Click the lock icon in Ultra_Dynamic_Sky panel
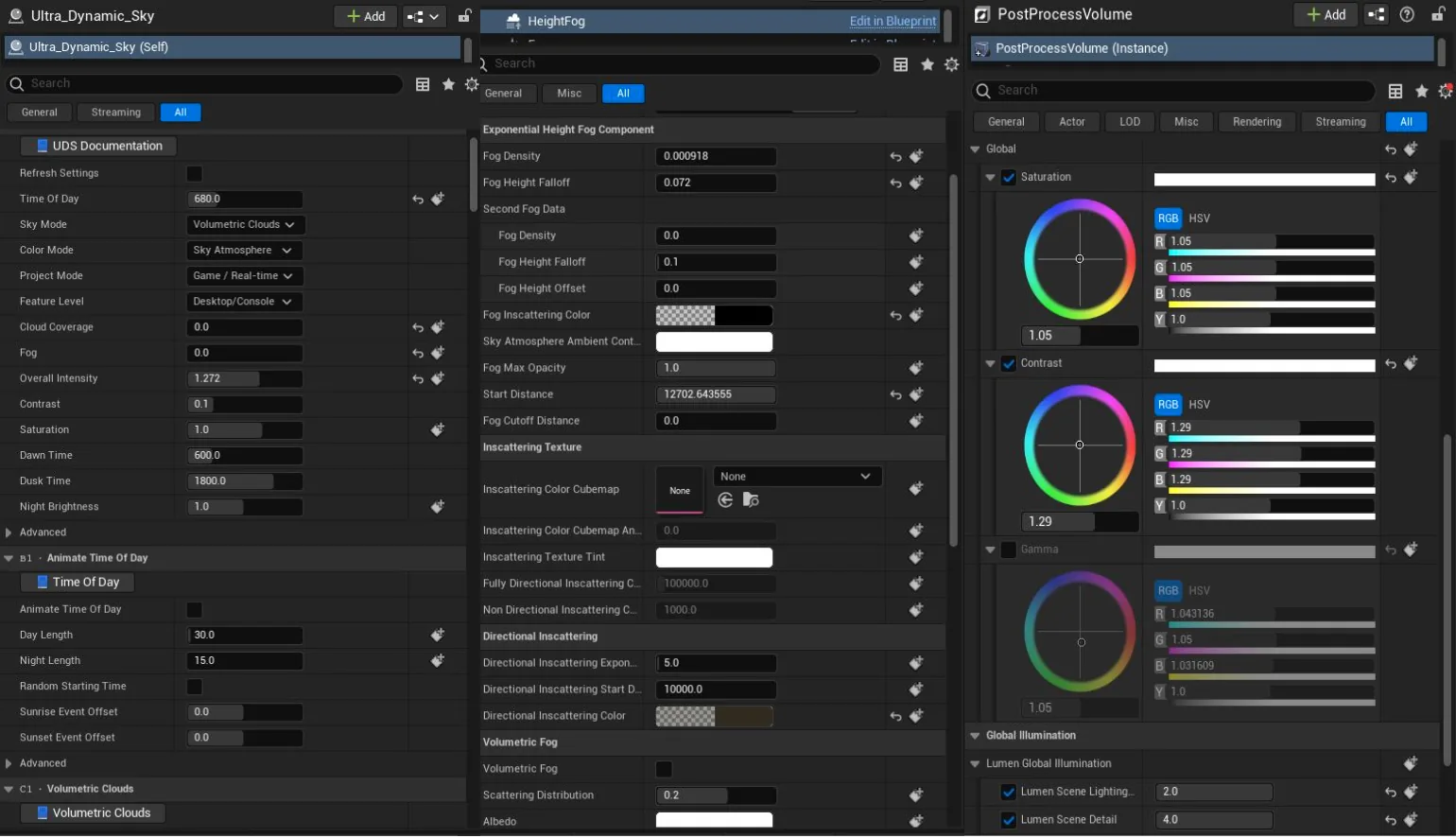The height and width of the screenshot is (838, 1456). (x=464, y=16)
